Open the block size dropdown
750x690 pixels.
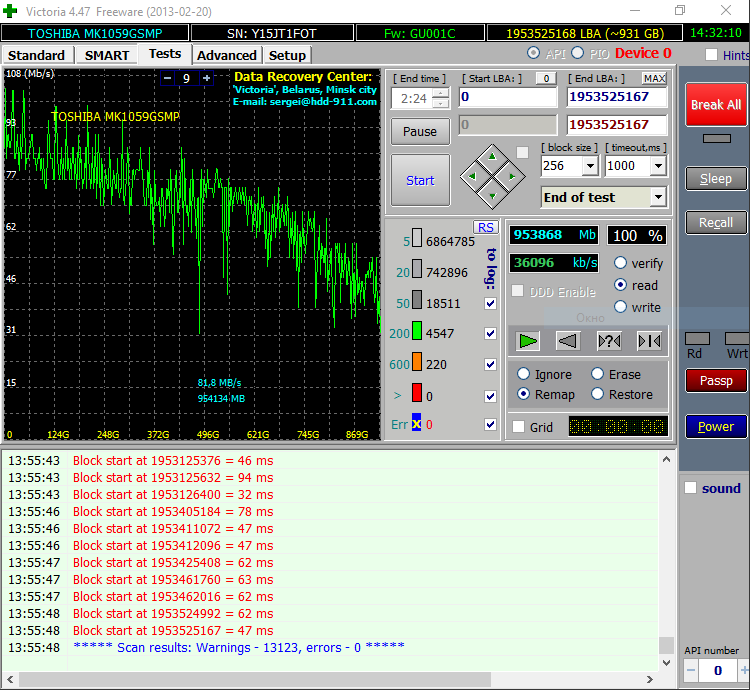click(589, 166)
